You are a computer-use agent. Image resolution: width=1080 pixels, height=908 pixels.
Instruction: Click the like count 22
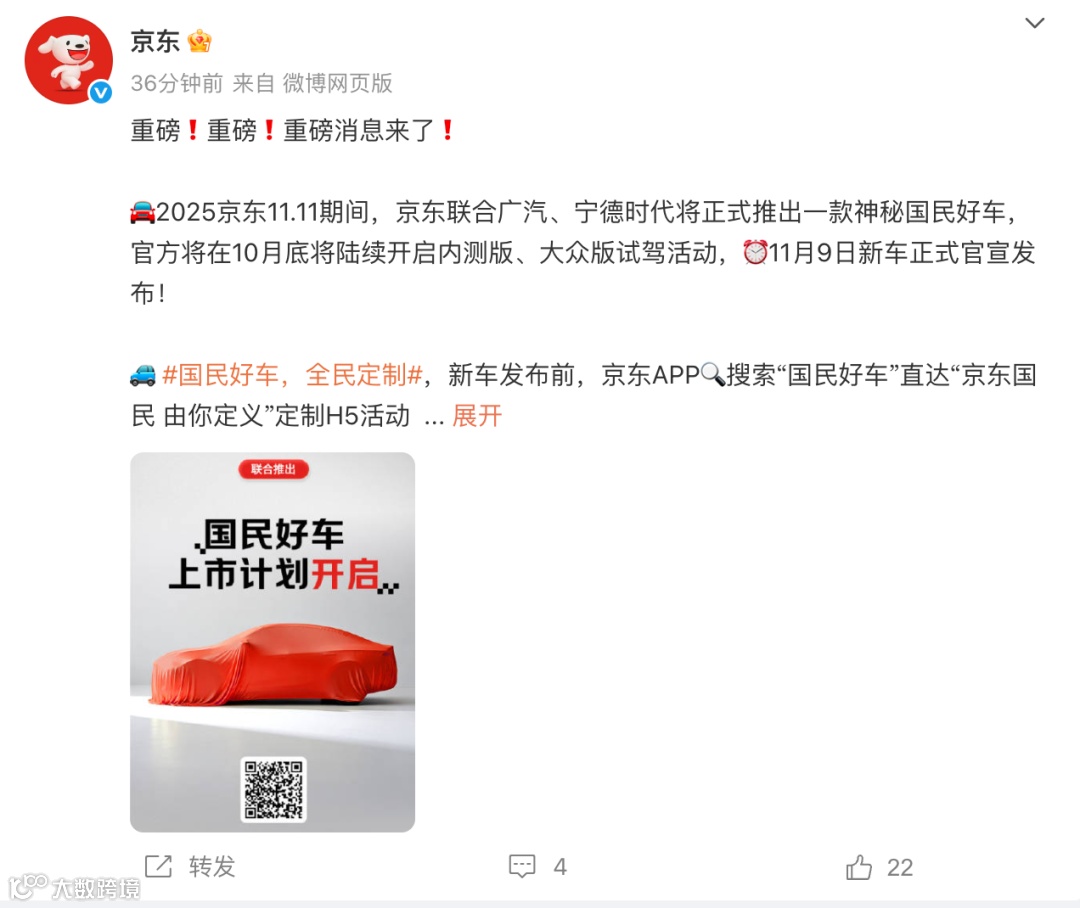(900, 867)
